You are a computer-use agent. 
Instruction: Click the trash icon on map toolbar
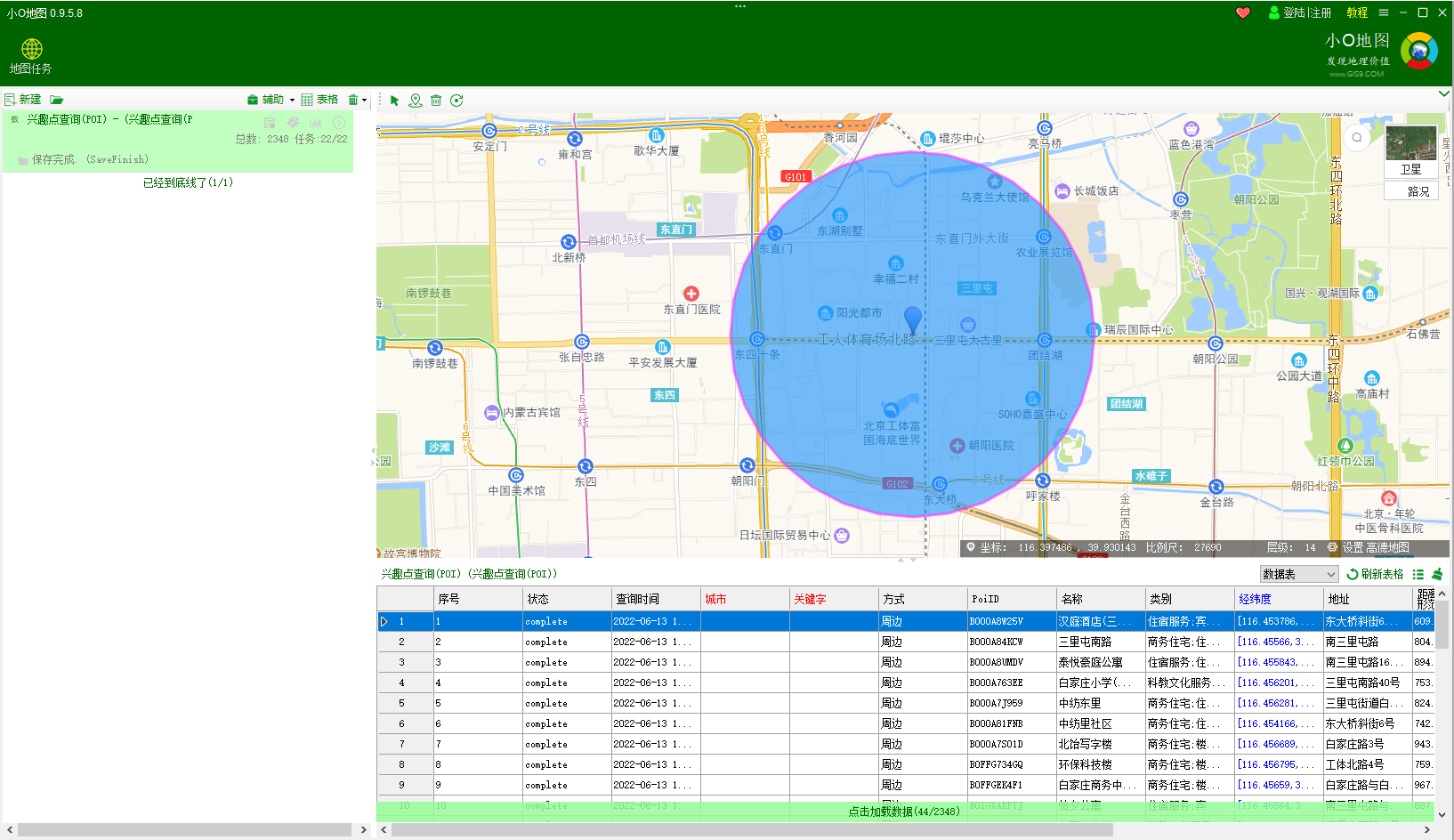coord(436,101)
